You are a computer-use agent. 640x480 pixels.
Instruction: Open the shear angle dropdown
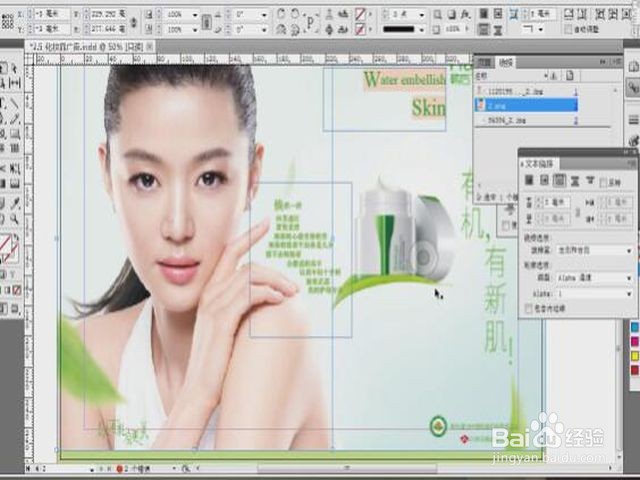(264, 30)
